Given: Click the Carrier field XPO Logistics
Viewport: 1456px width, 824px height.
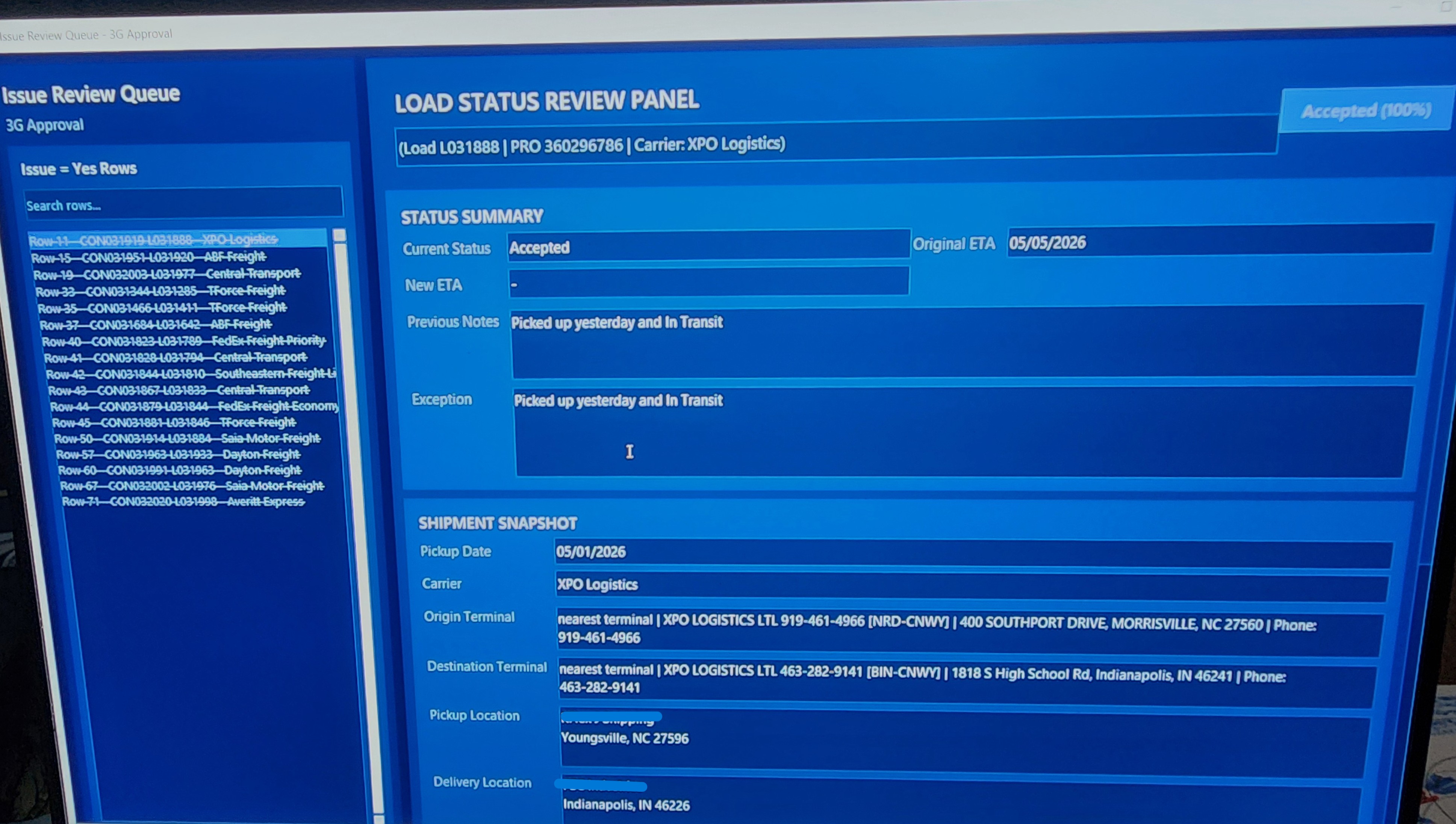Looking at the screenshot, I should (972, 587).
